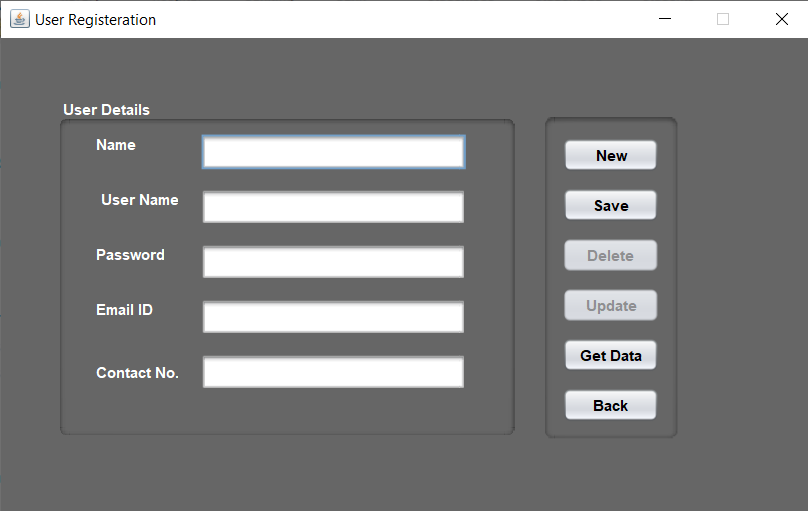Click the Save button

click(610, 205)
